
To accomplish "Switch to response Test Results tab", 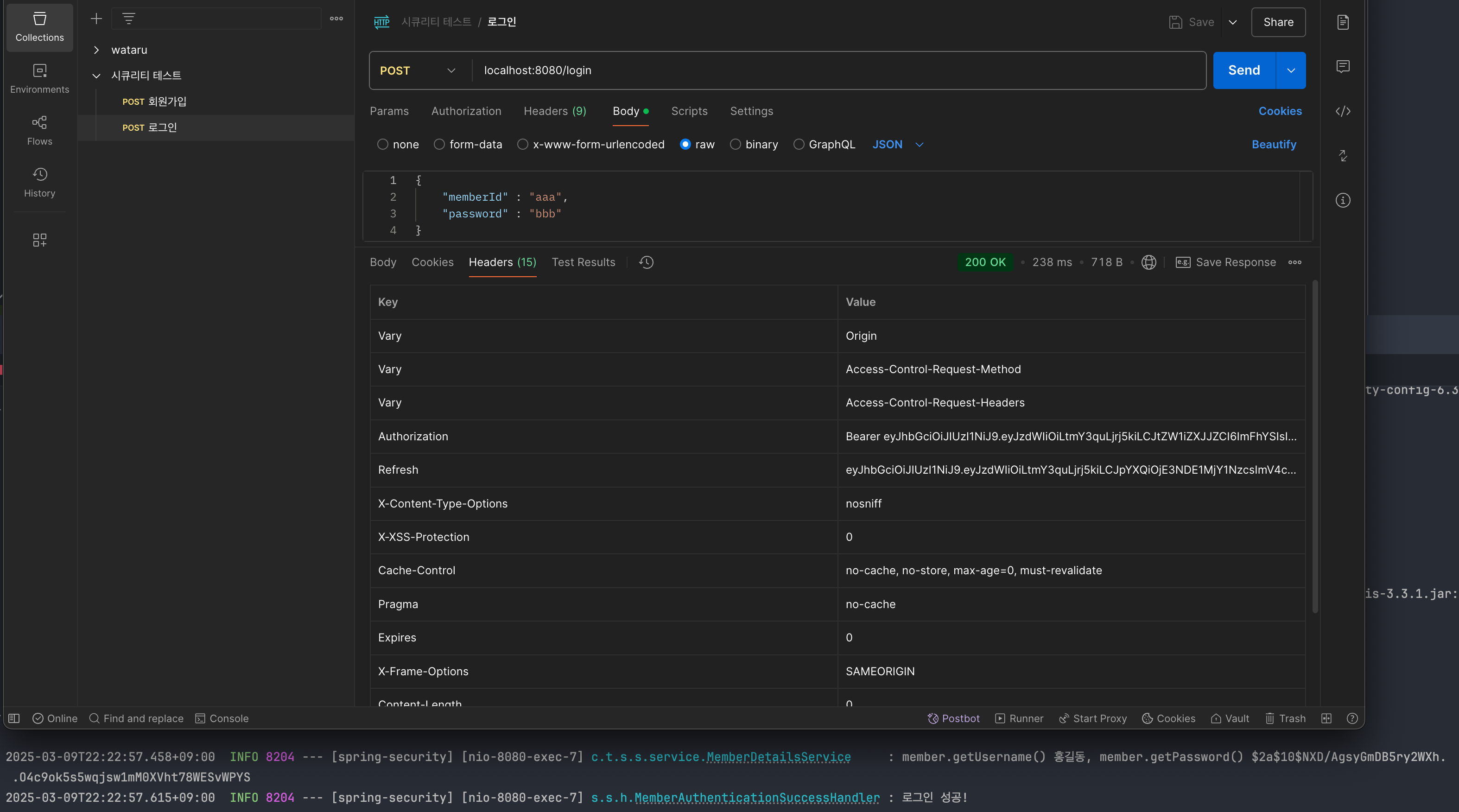I will coord(584,262).
